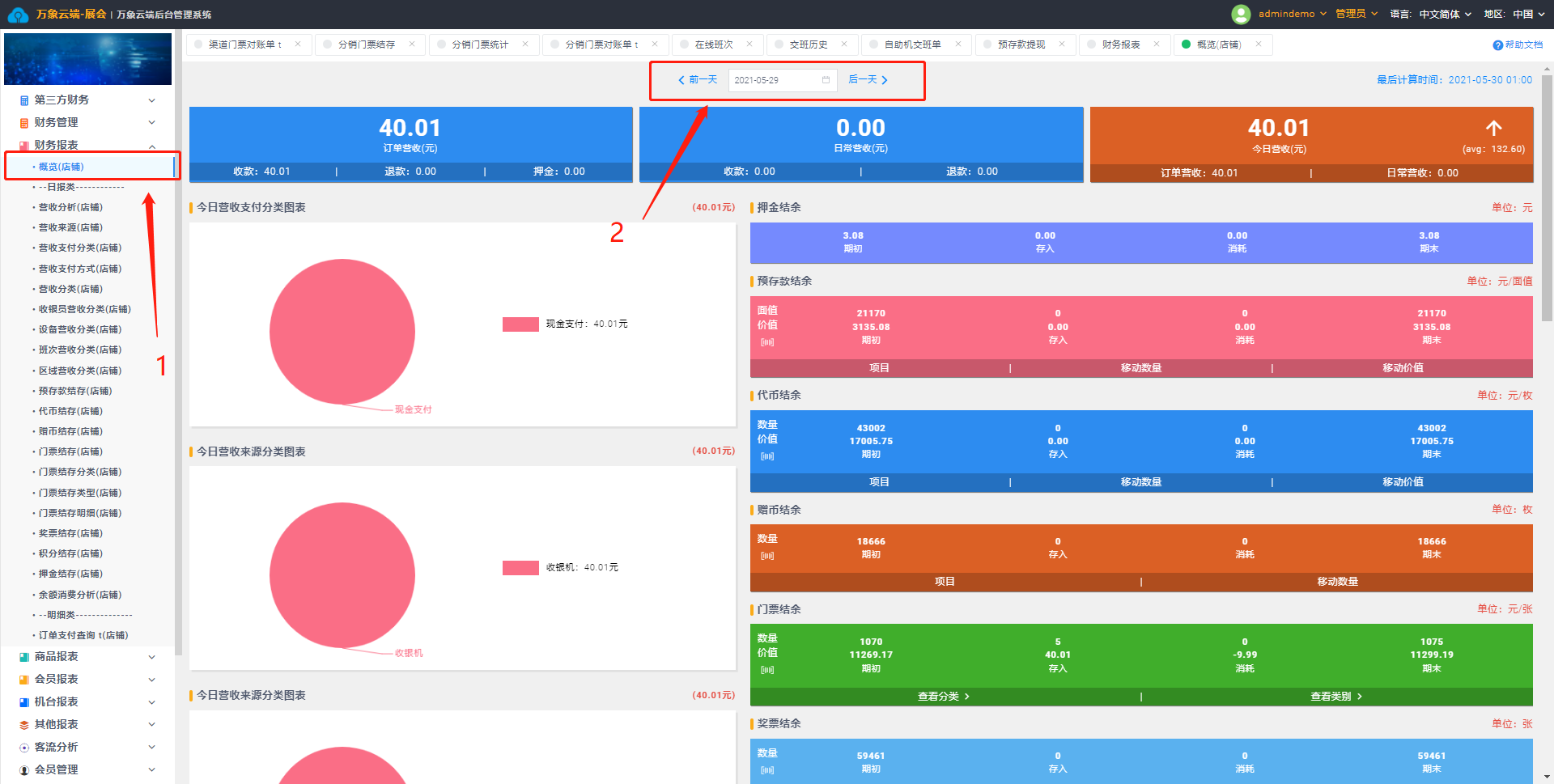The height and width of the screenshot is (784, 1554).
Task: Open 押金结存(店铺) report
Action: coord(70,574)
